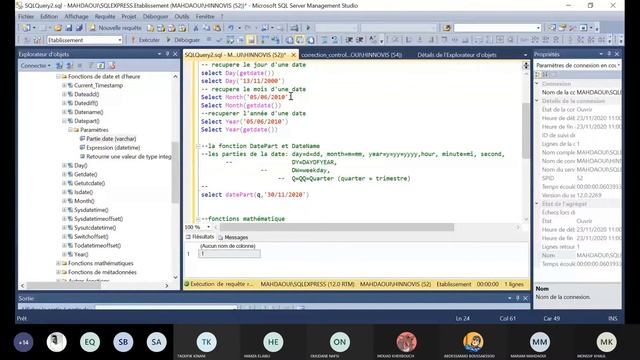Click the TK participant avatar
The width and height of the screenshot is (640, 360).
[x=207, y=342]
